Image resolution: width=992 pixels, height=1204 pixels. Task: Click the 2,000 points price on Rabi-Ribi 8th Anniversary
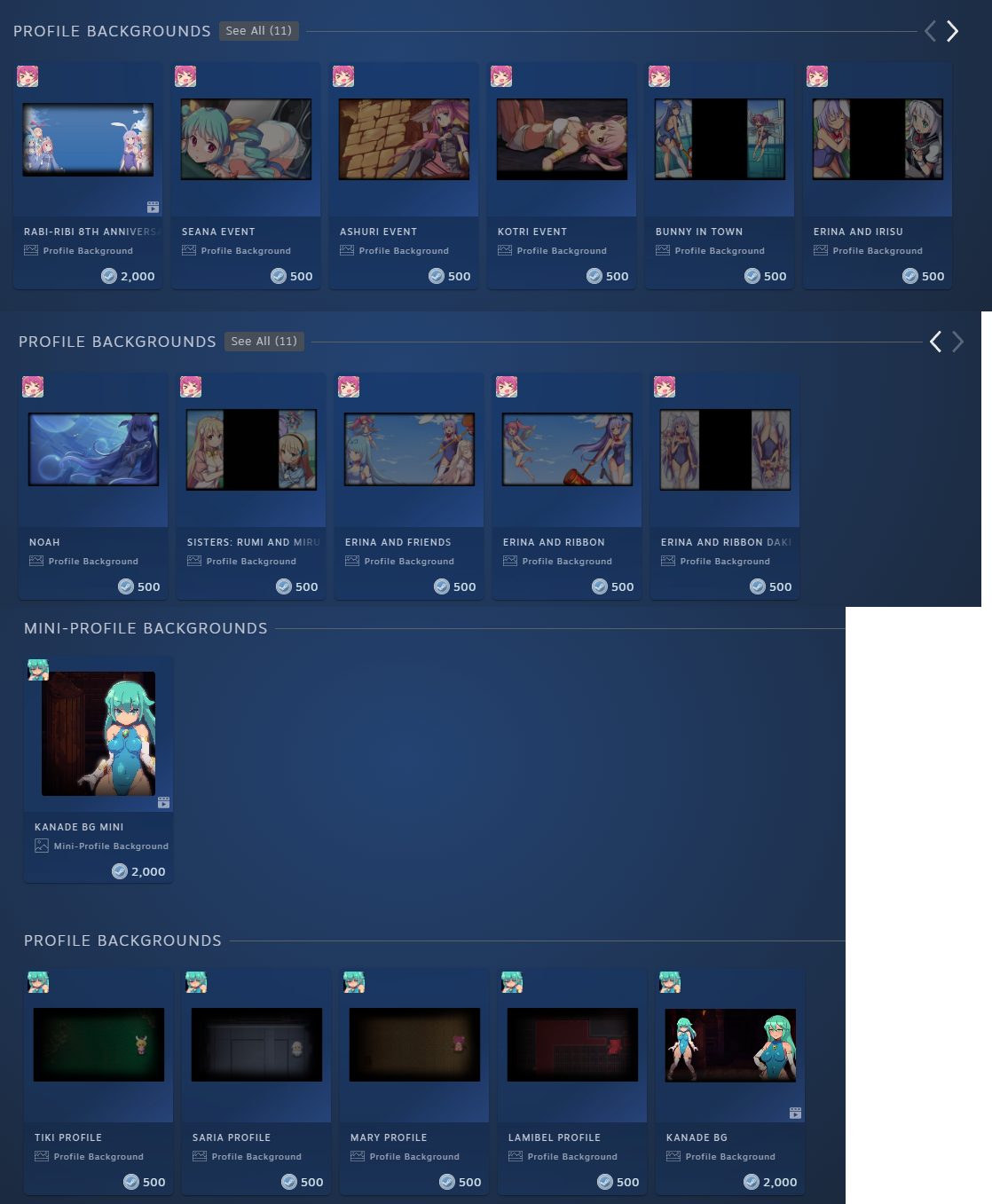click(x=129, y=276)
